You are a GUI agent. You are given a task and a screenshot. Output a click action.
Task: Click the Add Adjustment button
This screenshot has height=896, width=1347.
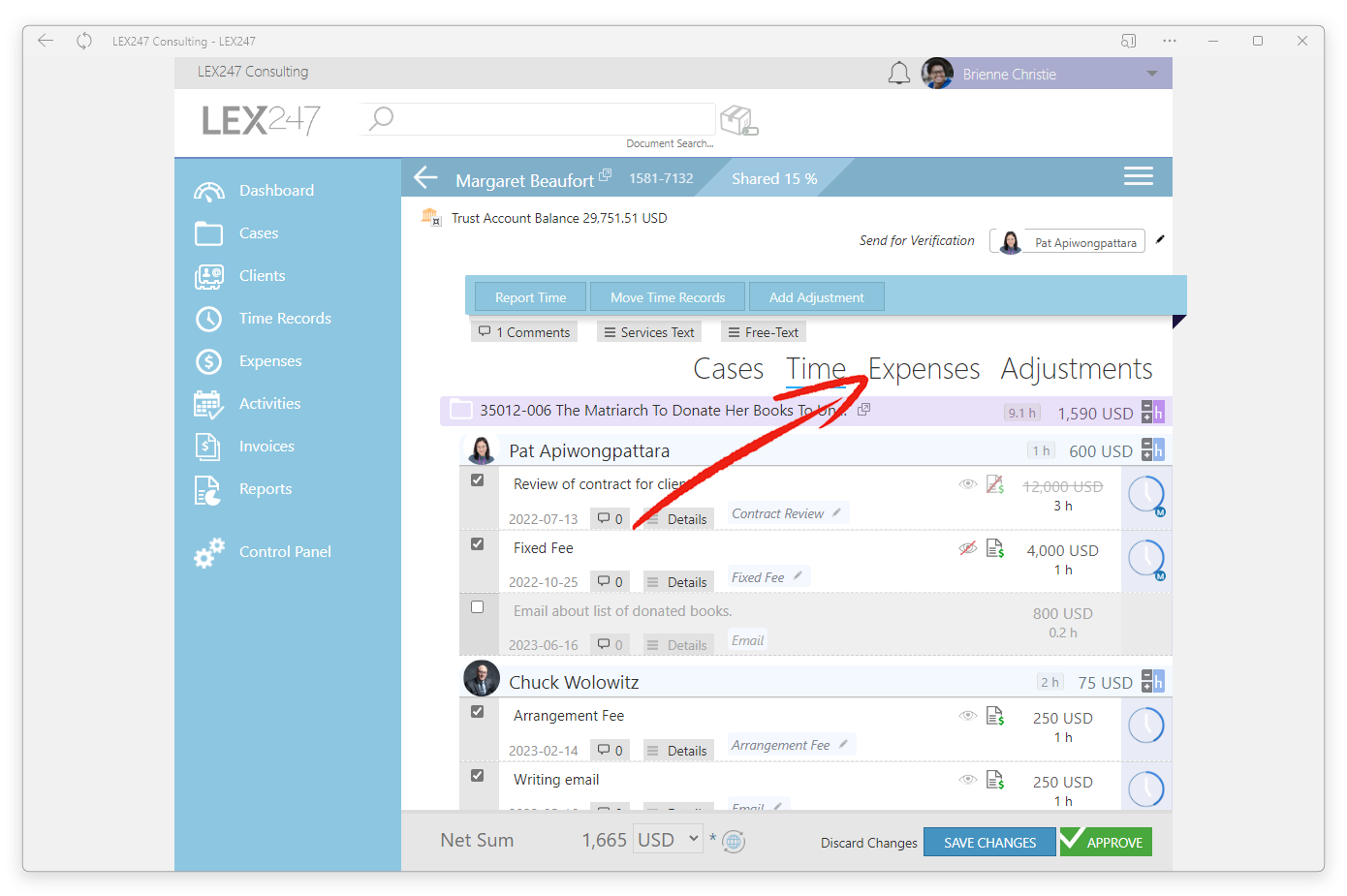click(817, 297)
